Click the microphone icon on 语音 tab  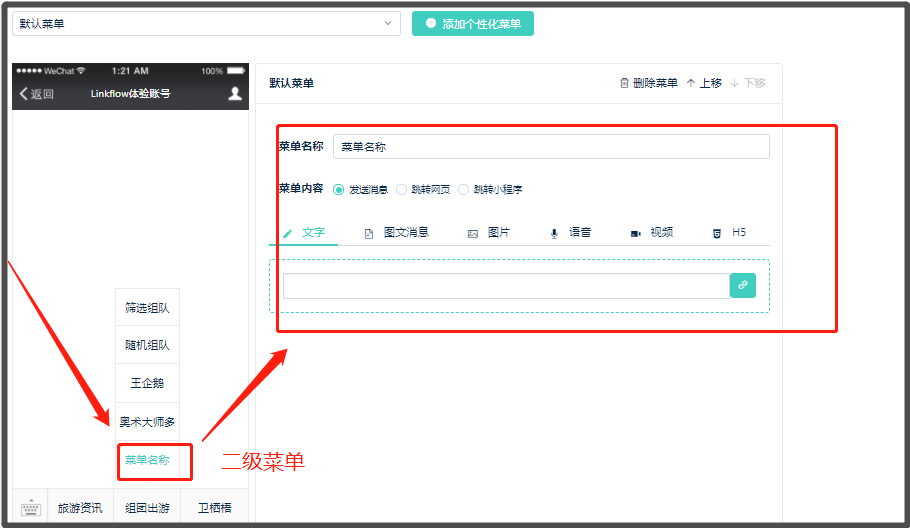coord(554,234)
